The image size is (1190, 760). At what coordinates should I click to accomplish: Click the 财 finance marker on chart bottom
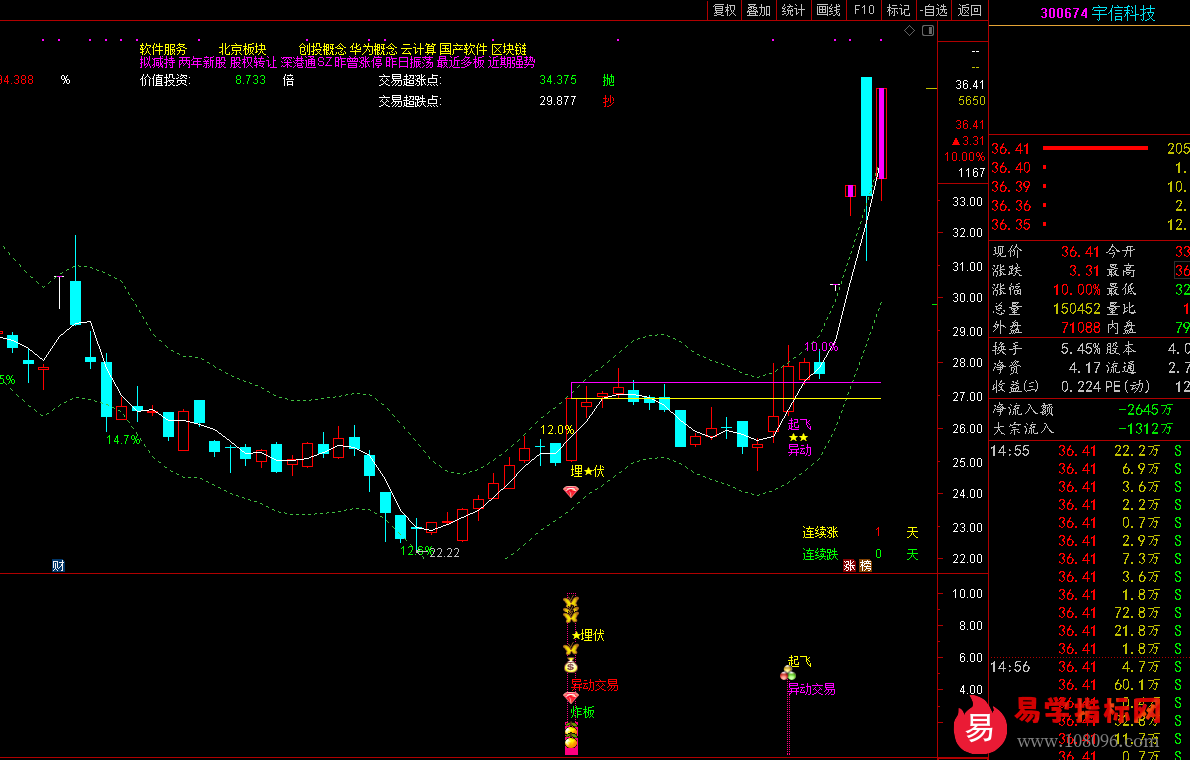coord(58,566)
